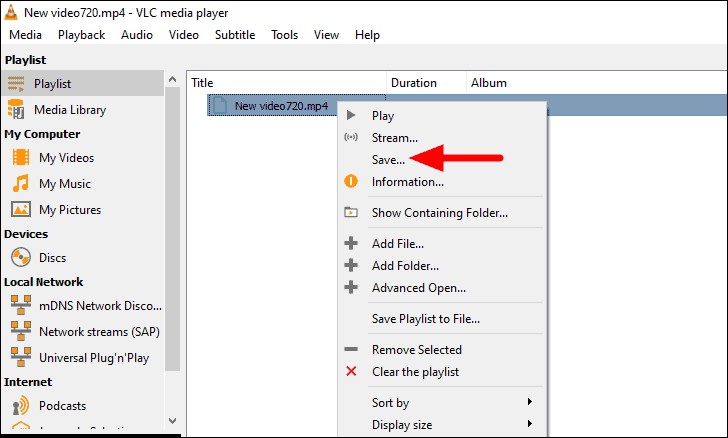This screenshot has width=728, height=438.
Task: Open My Videos film icon
Action: pyautogui.click(x=21, y=157)
